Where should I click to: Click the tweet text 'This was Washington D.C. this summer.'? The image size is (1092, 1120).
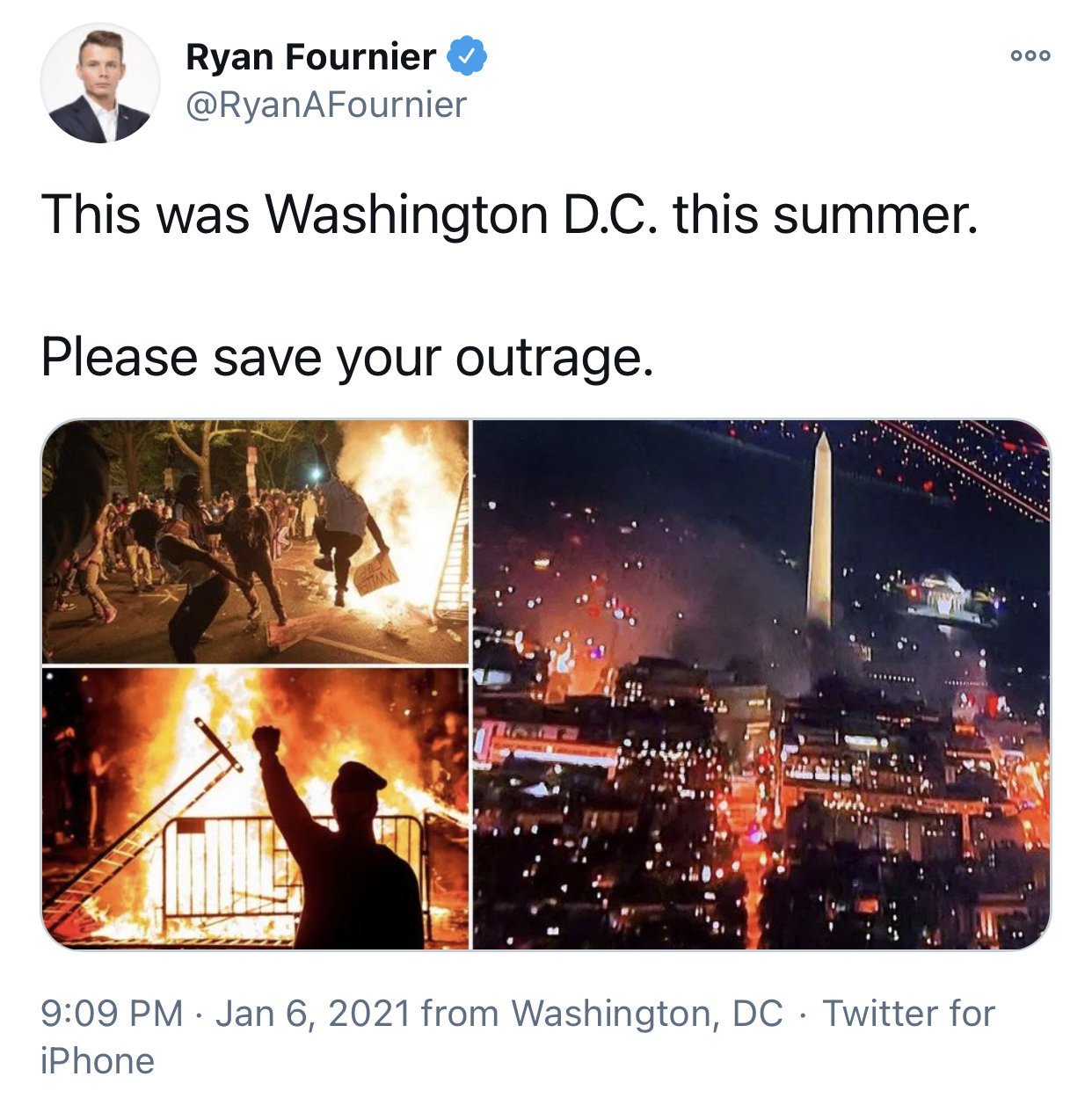(x=509, y=214)
